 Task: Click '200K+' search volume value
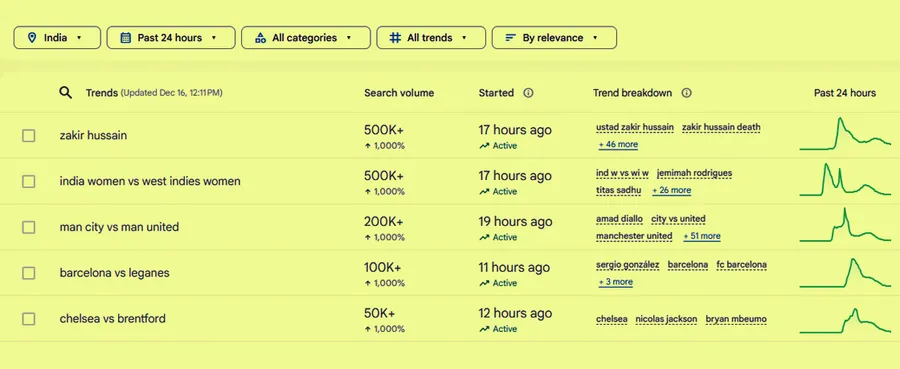(383, 222)
